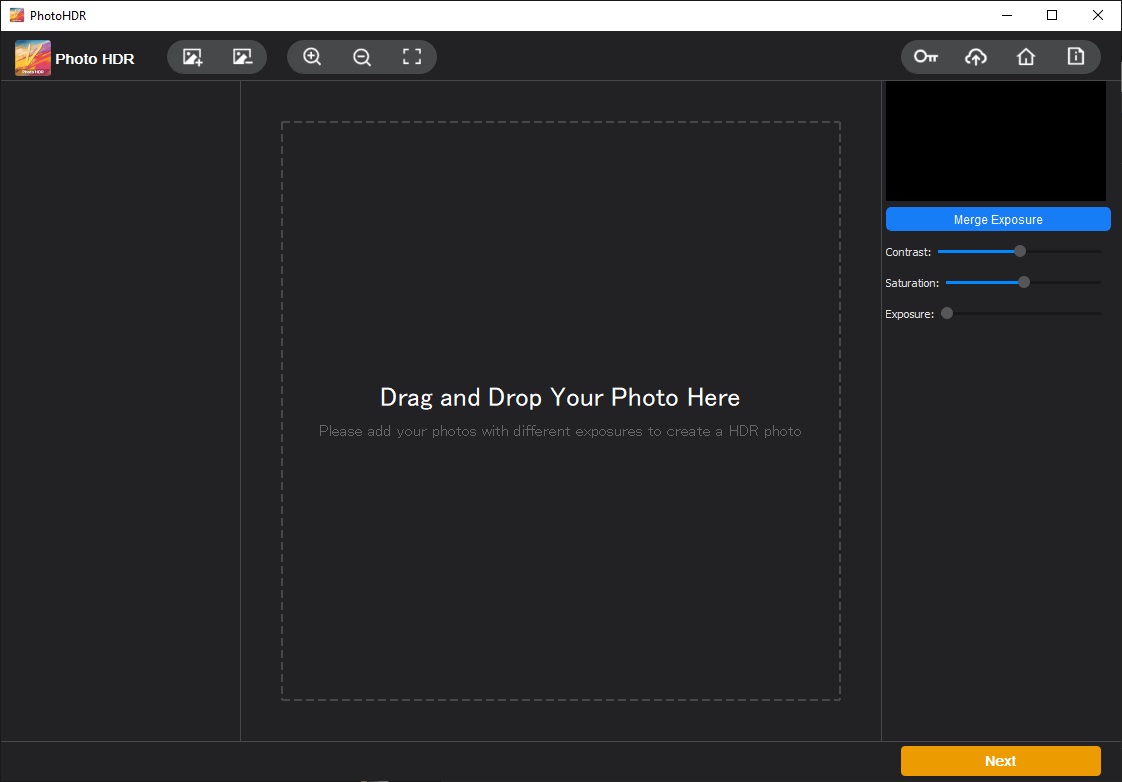The height and width of the screenshot is (782, 1122).
Task: Open the home icon
Action: (x=1026, y=57)
